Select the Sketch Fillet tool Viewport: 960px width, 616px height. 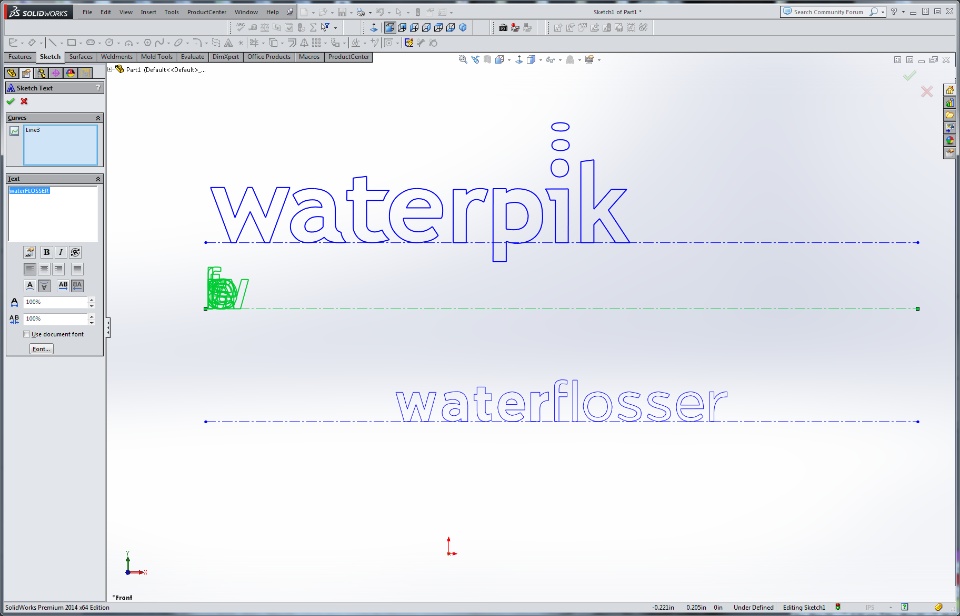[198, 43]
